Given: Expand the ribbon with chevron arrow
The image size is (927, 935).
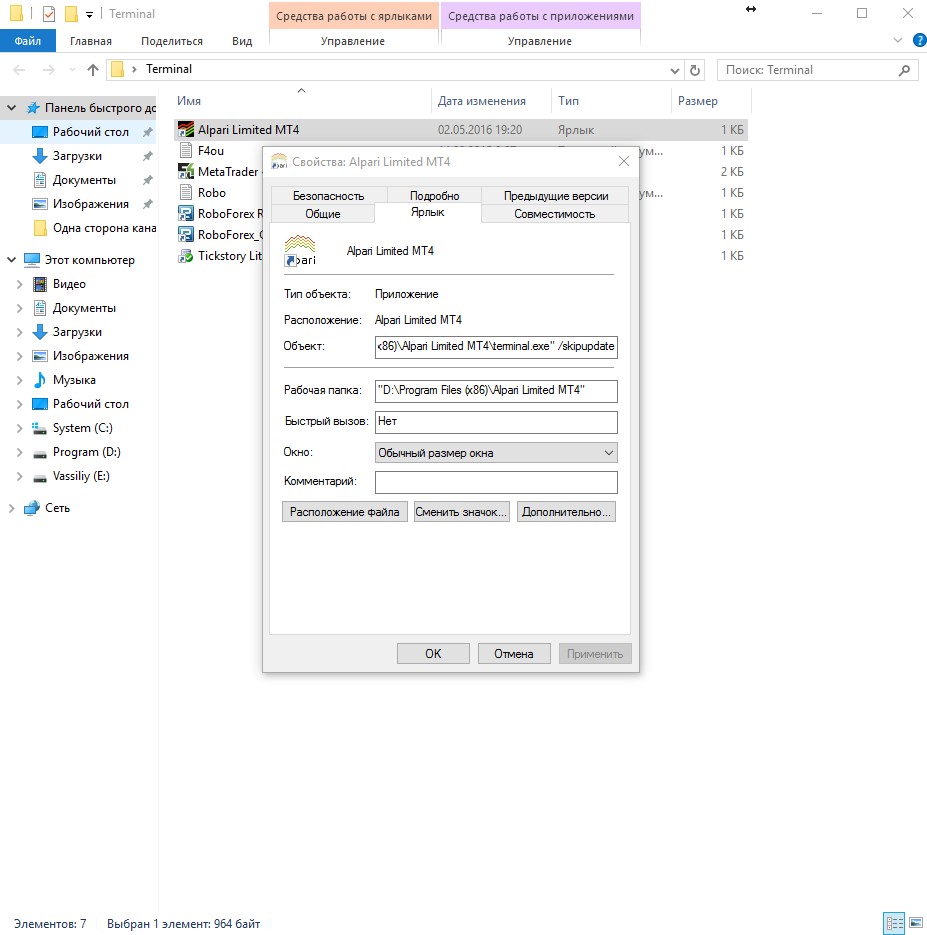Looking at the screenshot, I should coord(898,41).
